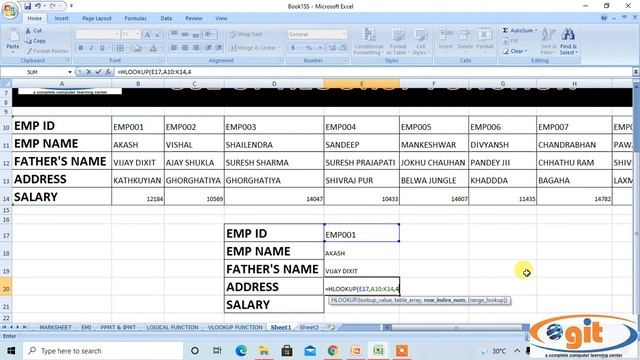The width and height of the screenshot is (640, 360).
Task: Open the Insert ribbon tab
Action: (61, 18)
